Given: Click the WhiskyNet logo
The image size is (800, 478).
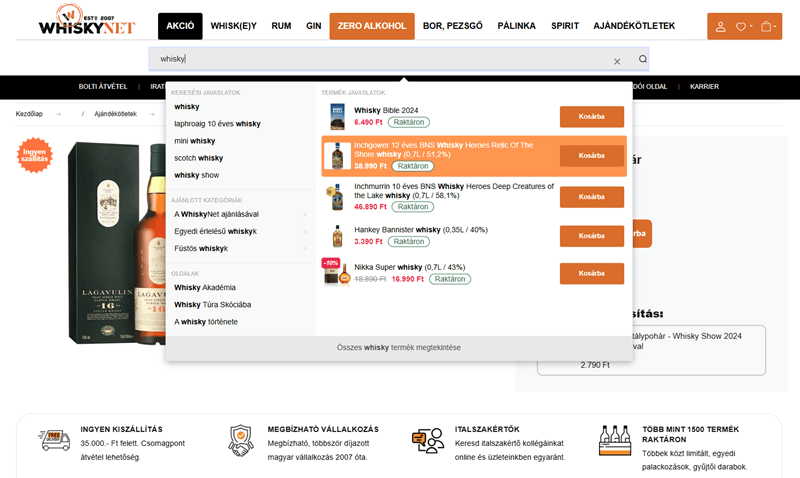Looking at the screenshot, I should click(87, 20).
